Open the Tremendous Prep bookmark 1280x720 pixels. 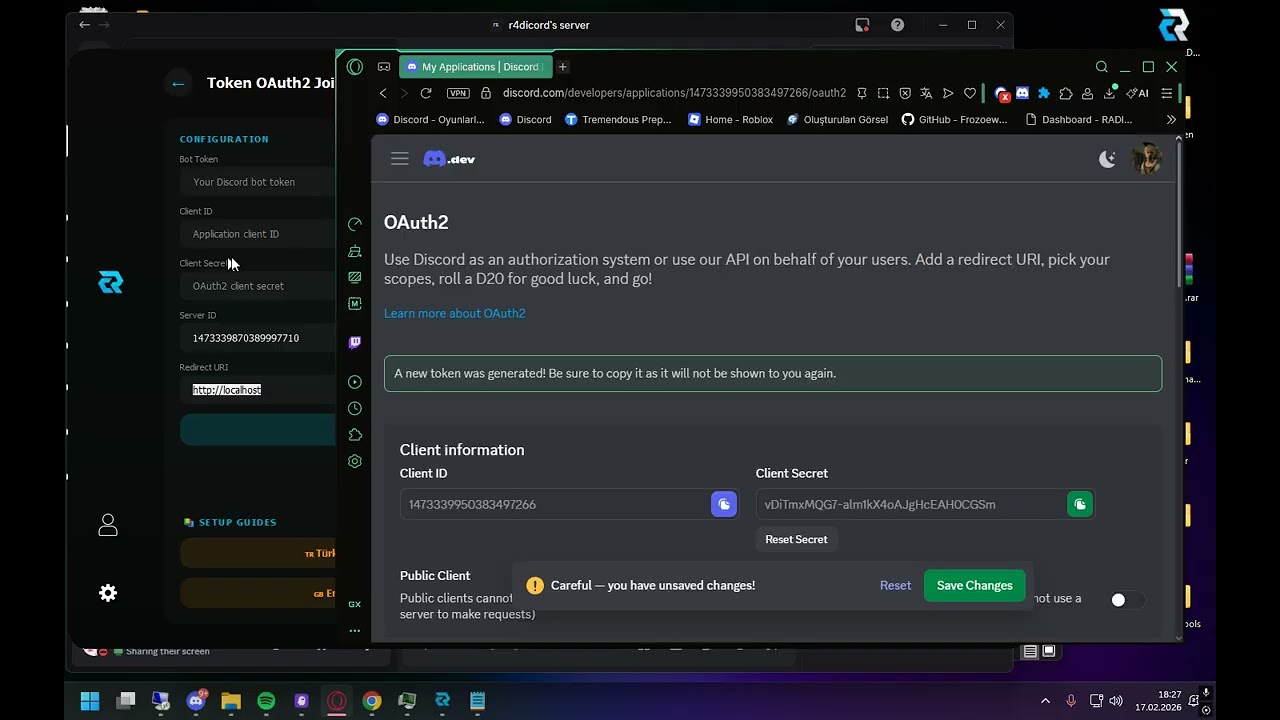tap(618, 119)
